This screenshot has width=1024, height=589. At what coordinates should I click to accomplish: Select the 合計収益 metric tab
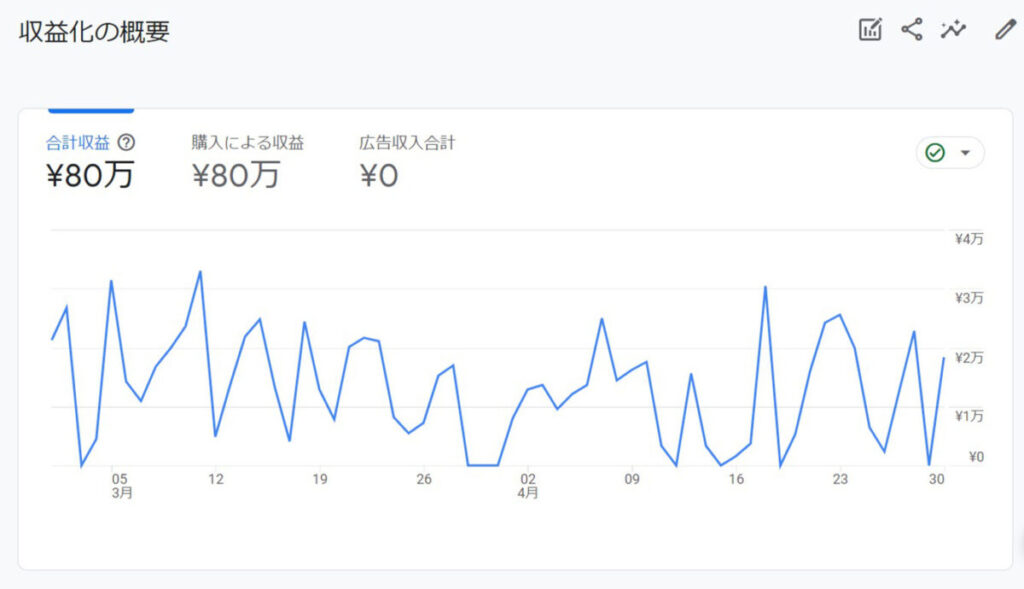[81, 143]
